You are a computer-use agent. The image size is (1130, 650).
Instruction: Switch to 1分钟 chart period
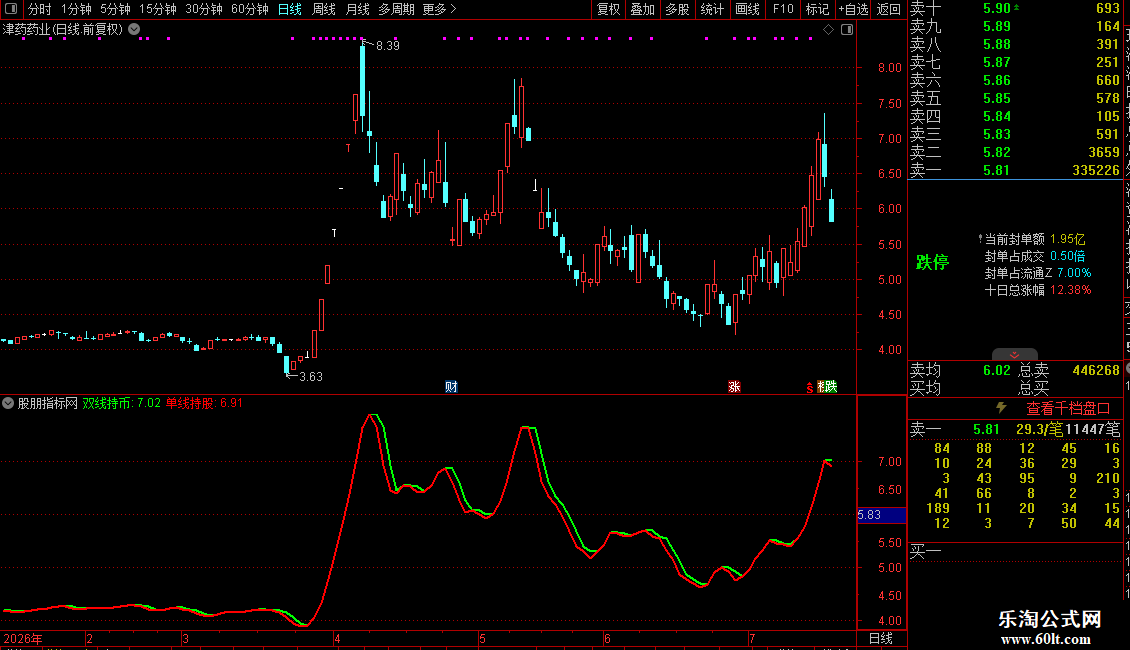tap(76, 9)
